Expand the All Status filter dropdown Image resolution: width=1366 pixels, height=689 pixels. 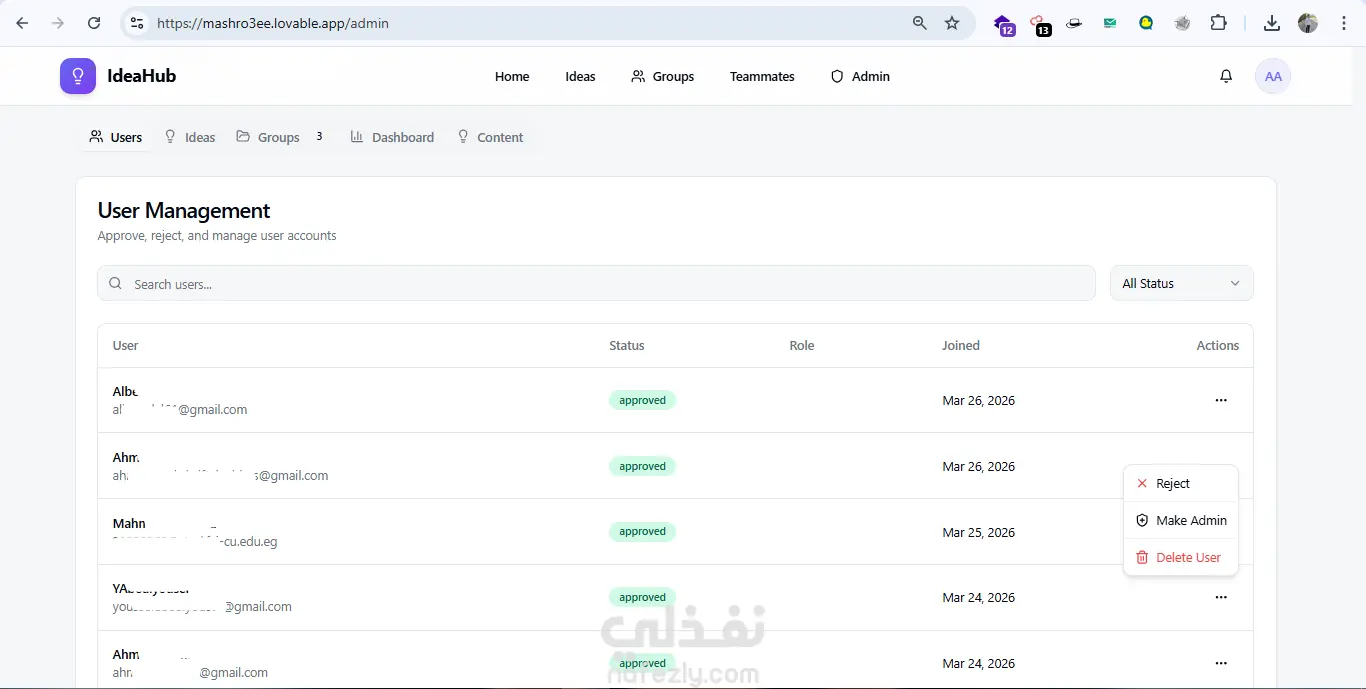(x=1181, y=283)
